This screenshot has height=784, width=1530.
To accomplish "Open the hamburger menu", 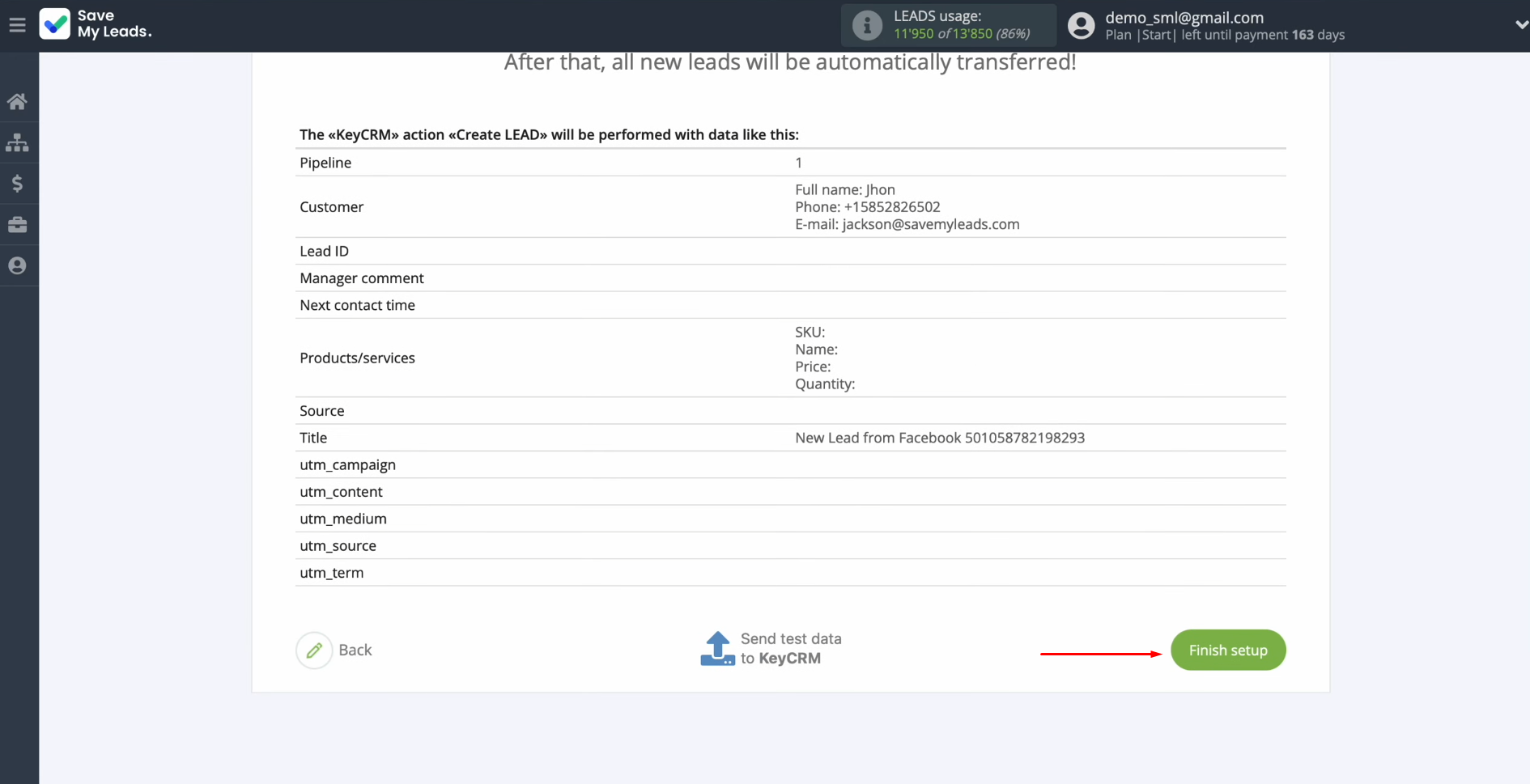I will 17,25.
